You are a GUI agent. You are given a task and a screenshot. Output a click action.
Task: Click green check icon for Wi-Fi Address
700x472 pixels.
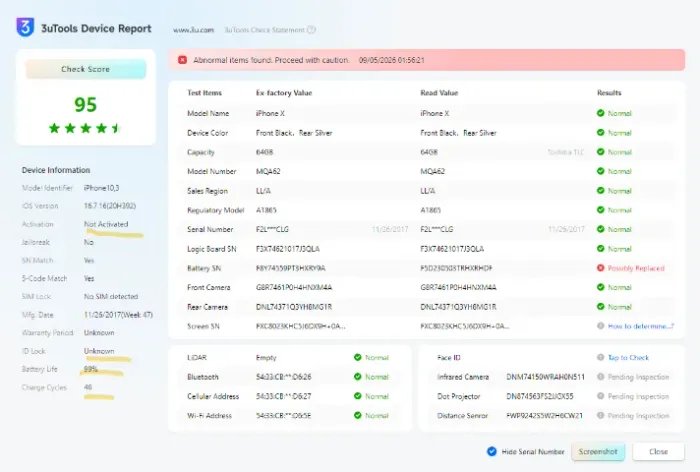click(358, 415)
